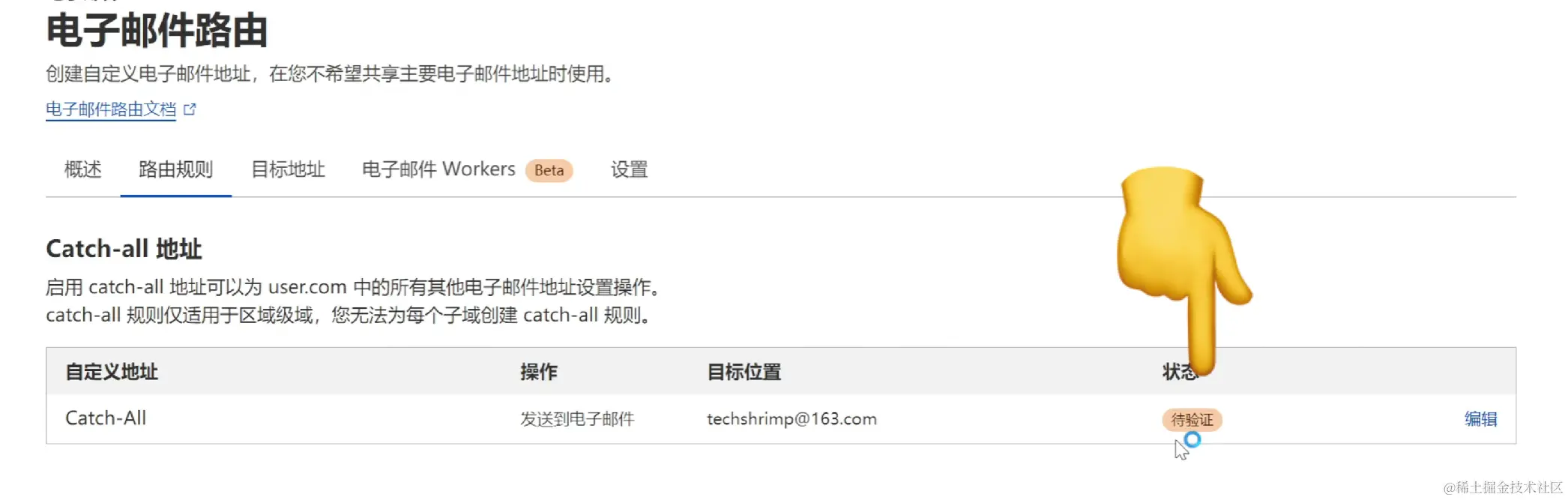
Task: Click the 状态 column header
Action: (x=1180, y=372)
